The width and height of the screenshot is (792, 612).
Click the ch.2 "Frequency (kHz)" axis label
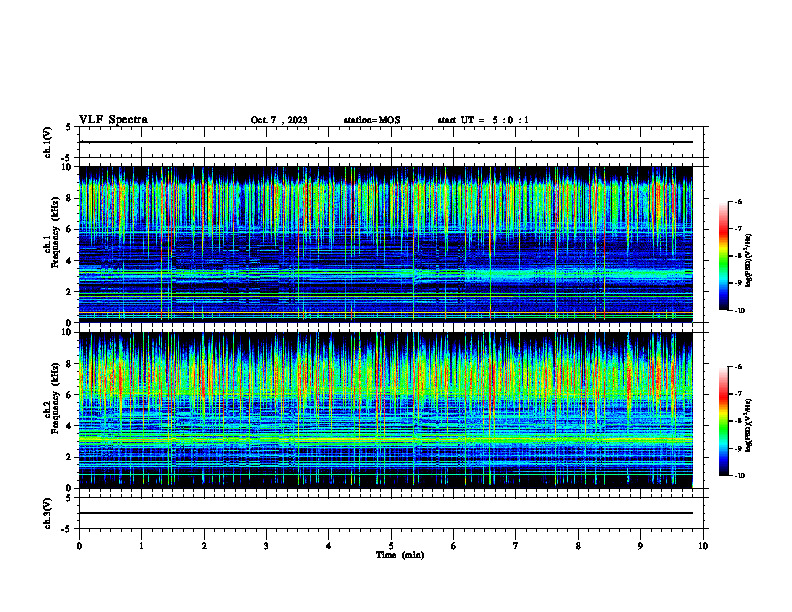[x=54, y=398]
